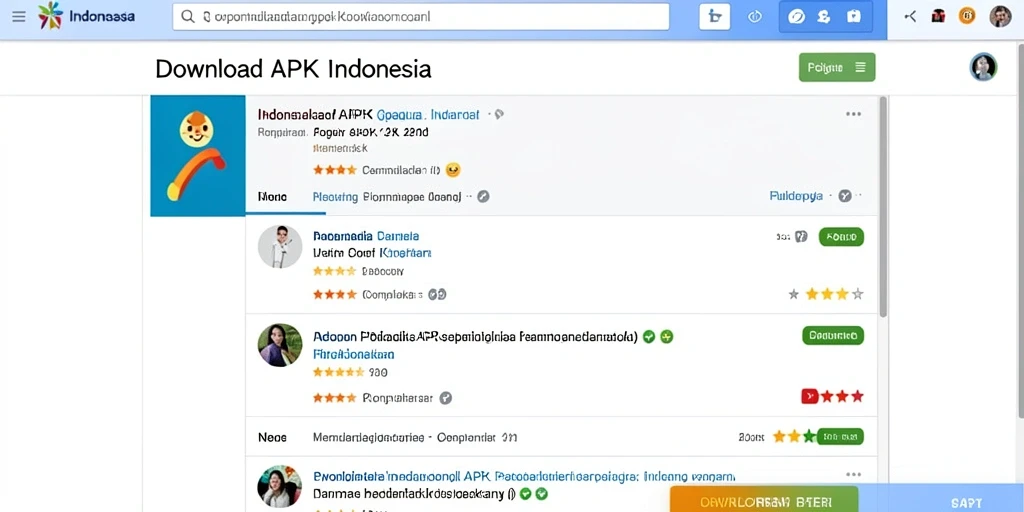Click green checkmark badge after Adoon title

click(x=648, y=337)
